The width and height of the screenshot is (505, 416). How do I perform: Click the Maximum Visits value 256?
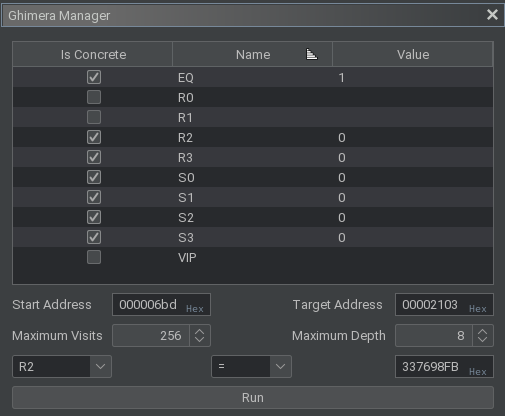tap(151, 336)
